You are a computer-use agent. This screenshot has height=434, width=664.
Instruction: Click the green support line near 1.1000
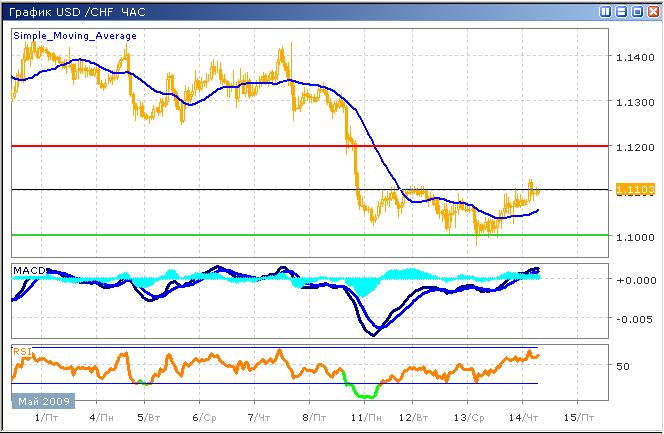[x=250, y=235]
